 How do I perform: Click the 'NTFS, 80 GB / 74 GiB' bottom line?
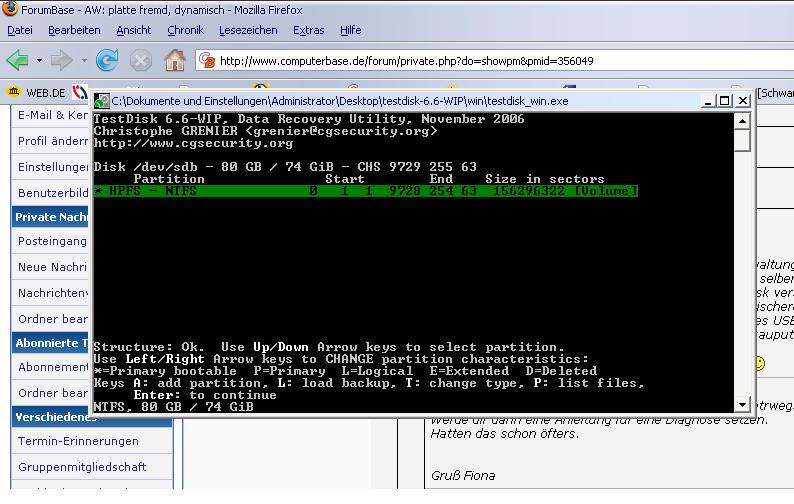point(174,407)
